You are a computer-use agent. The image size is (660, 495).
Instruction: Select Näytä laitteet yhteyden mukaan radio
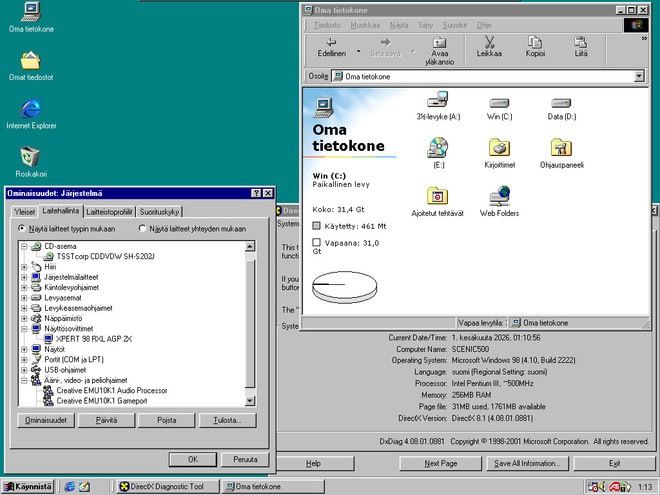pyautogui.click(x=142, y=228)
